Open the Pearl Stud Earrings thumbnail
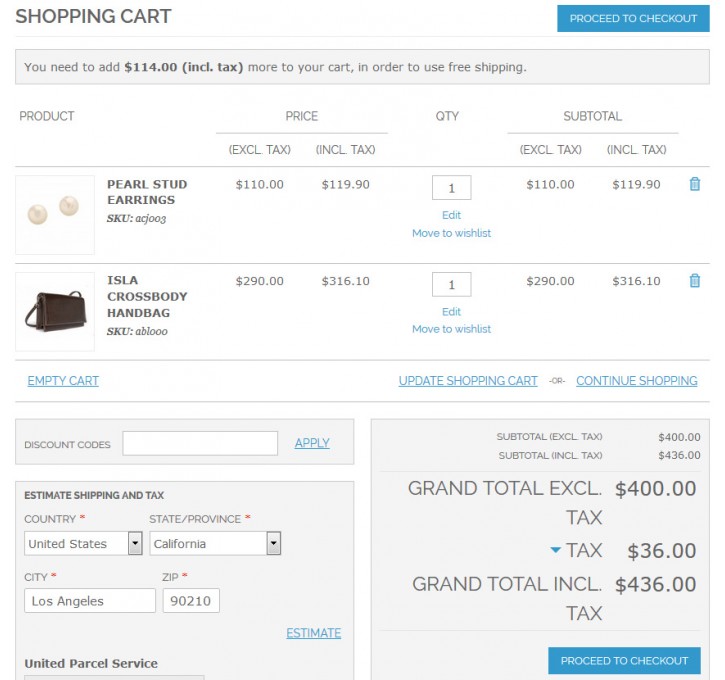This screenshot has width=725, height=680. (x=55, y=215)
